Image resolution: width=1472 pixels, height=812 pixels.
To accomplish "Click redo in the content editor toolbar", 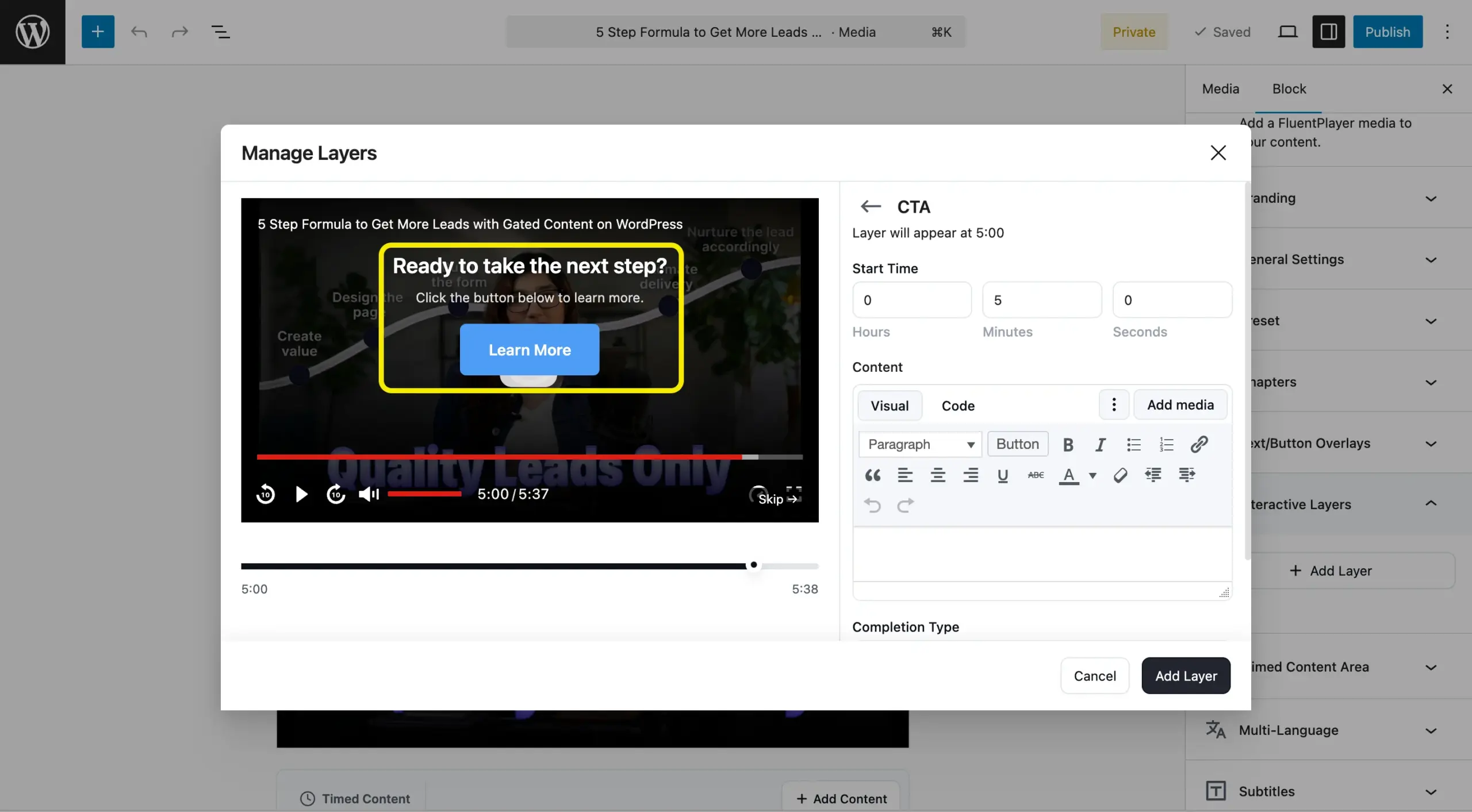I will point(905,506).
